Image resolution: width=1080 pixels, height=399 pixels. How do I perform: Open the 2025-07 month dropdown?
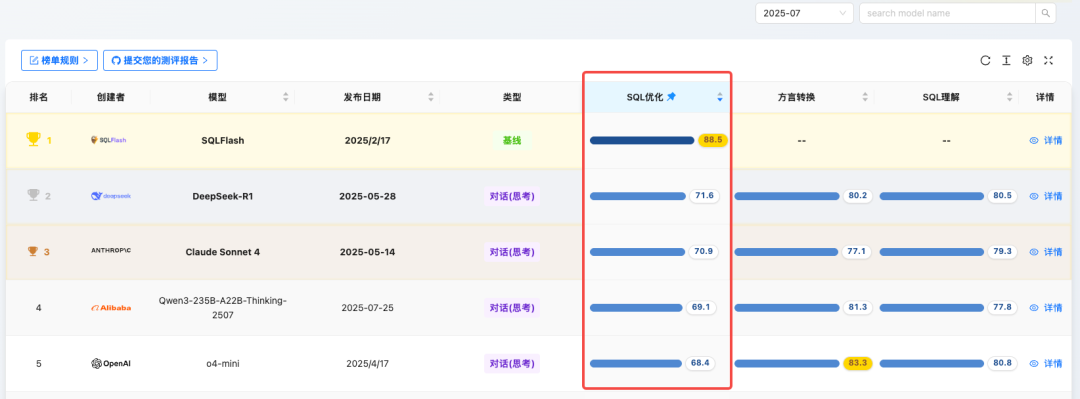[x=804, y=13]
